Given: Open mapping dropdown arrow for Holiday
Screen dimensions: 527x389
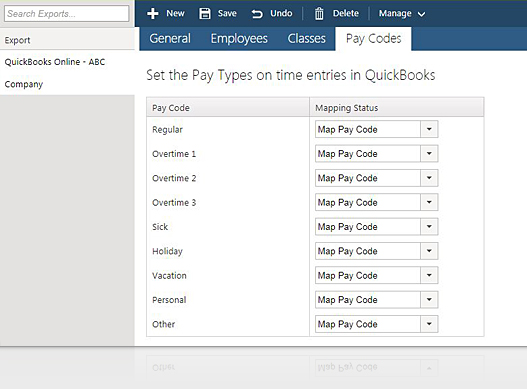Looking at the screenshot, I should [x=429, y=251].
